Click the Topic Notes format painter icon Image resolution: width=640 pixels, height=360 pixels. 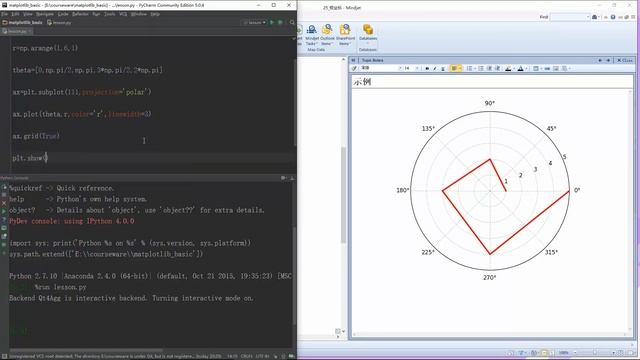coord(354,68)
